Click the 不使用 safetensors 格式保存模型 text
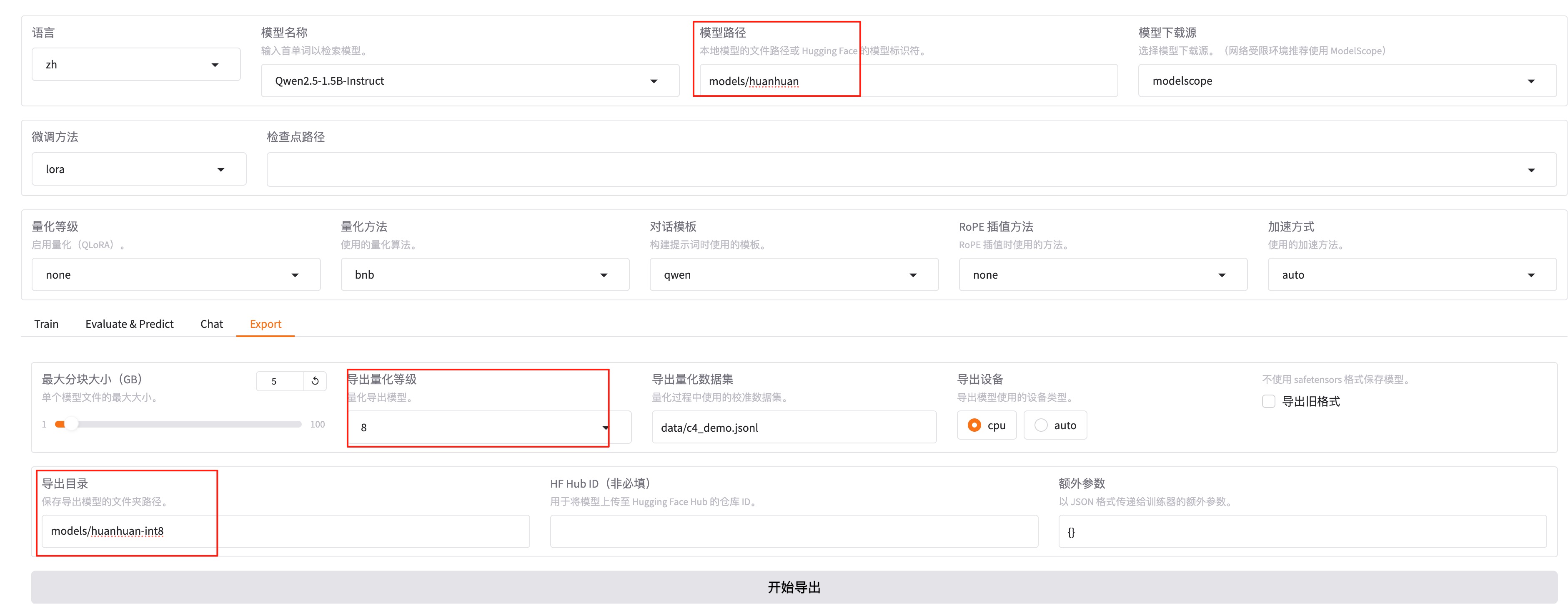The image size is (1568, 604). [x=1336, y=379]
